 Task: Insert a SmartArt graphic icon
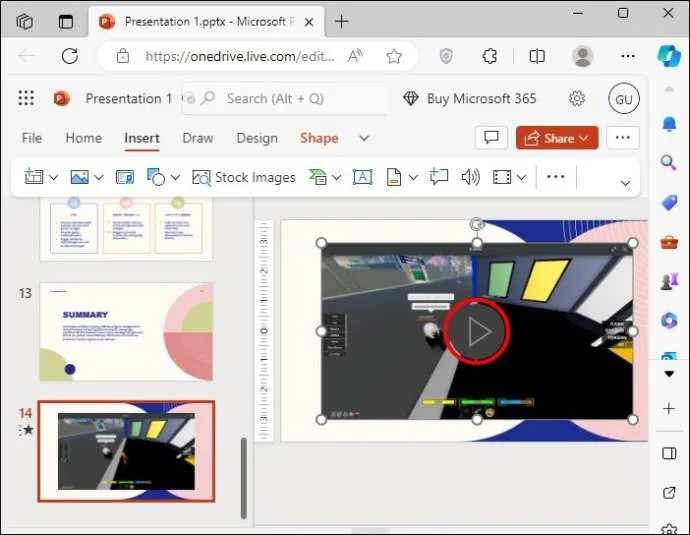tap(318, 177)
